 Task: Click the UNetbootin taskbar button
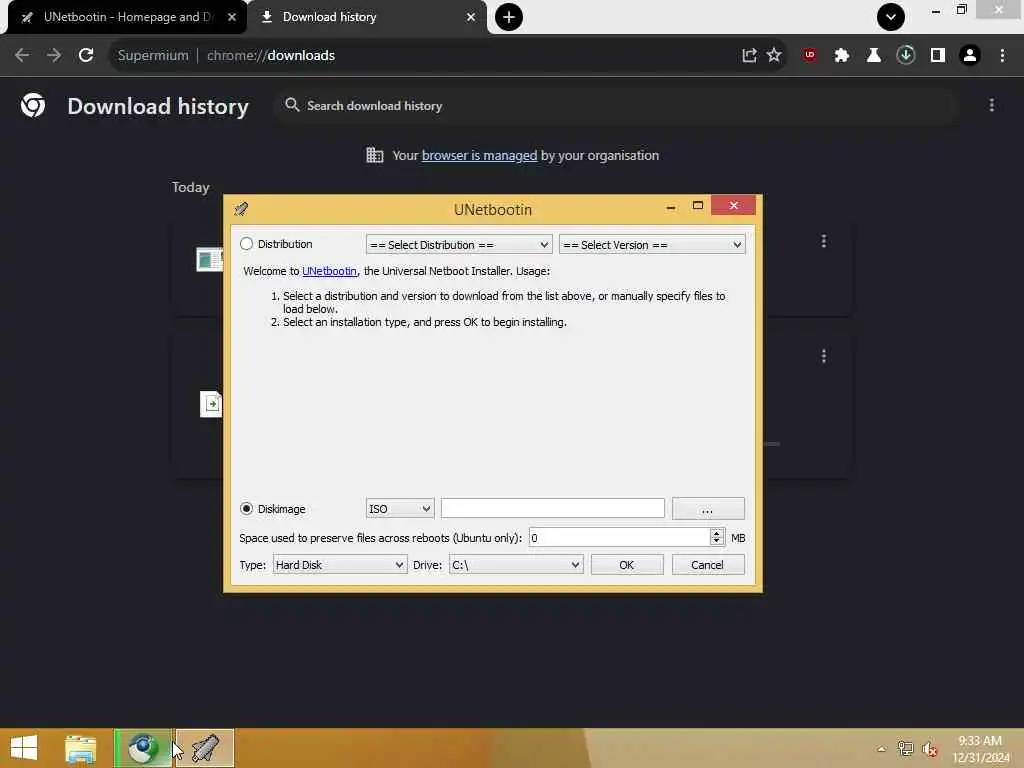click(x=204, y=748)
